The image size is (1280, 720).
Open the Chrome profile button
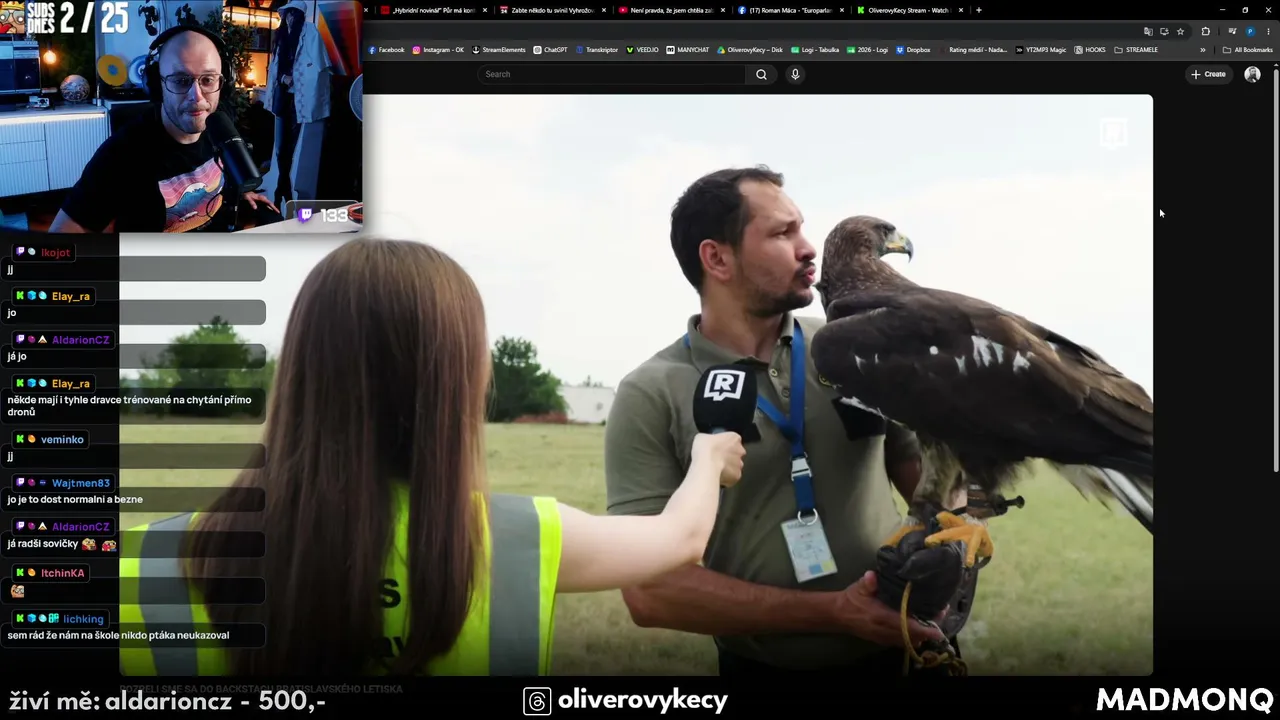[1250, 31]
